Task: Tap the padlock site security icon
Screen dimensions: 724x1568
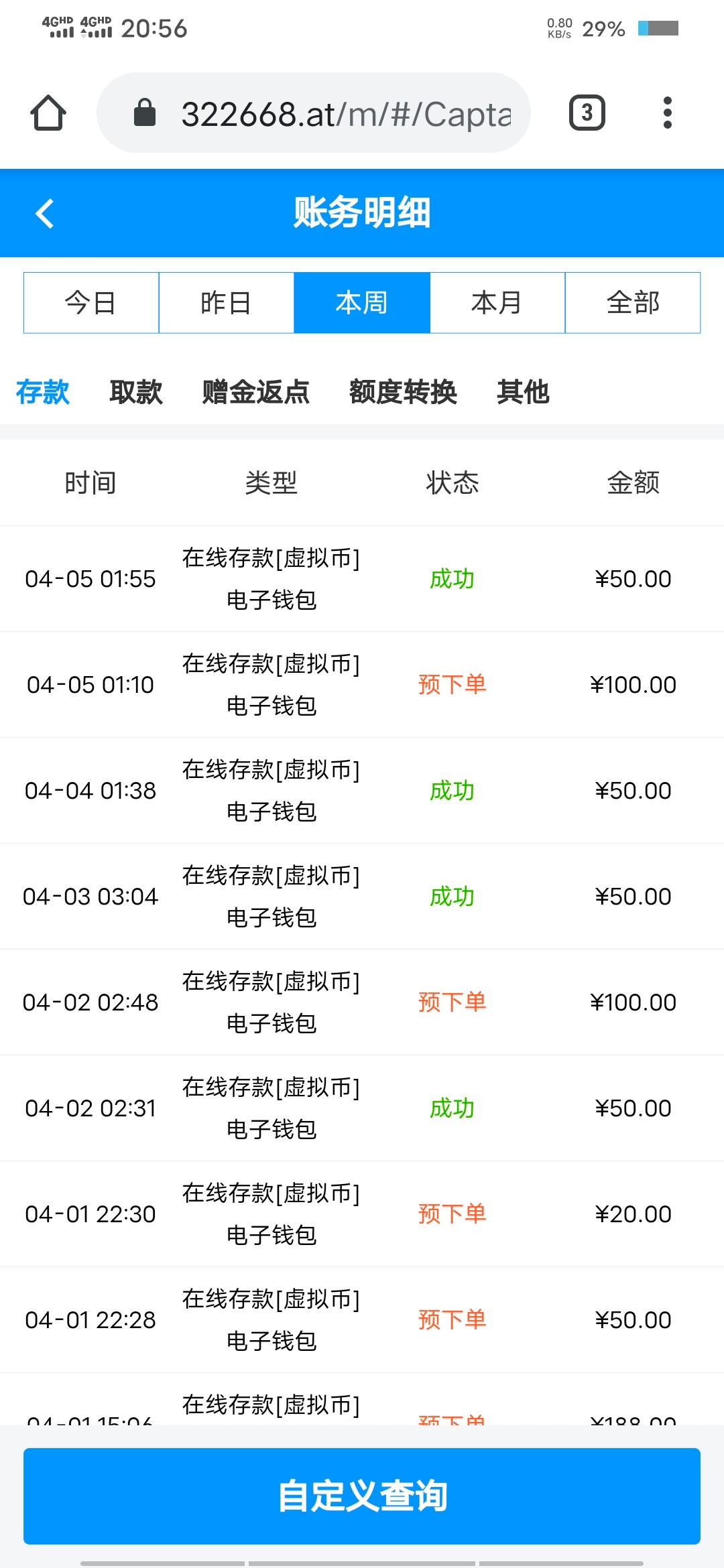Action: coord(145,113)
